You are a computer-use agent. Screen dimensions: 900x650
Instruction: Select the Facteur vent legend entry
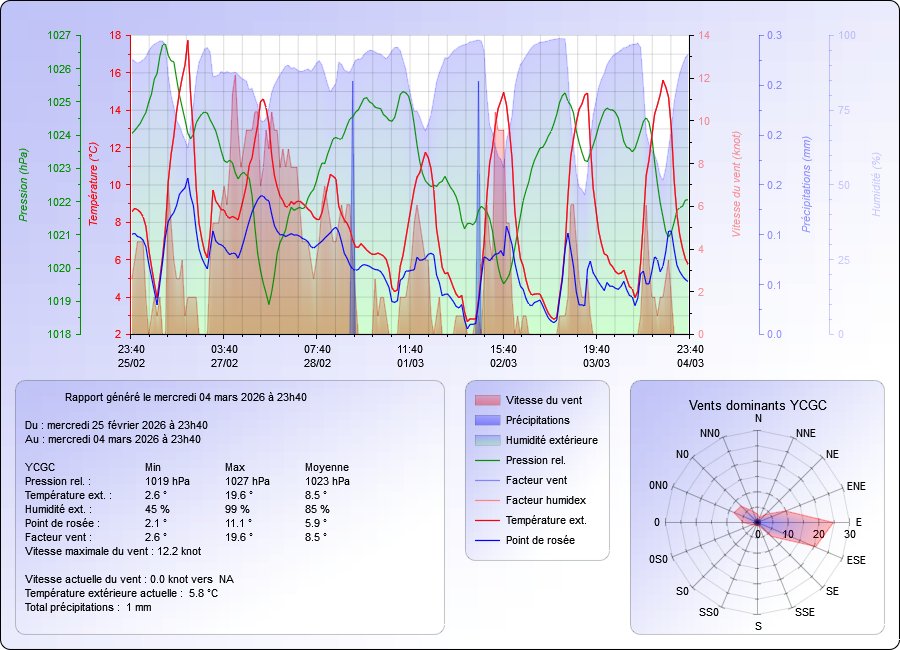(x=536, y=480)
